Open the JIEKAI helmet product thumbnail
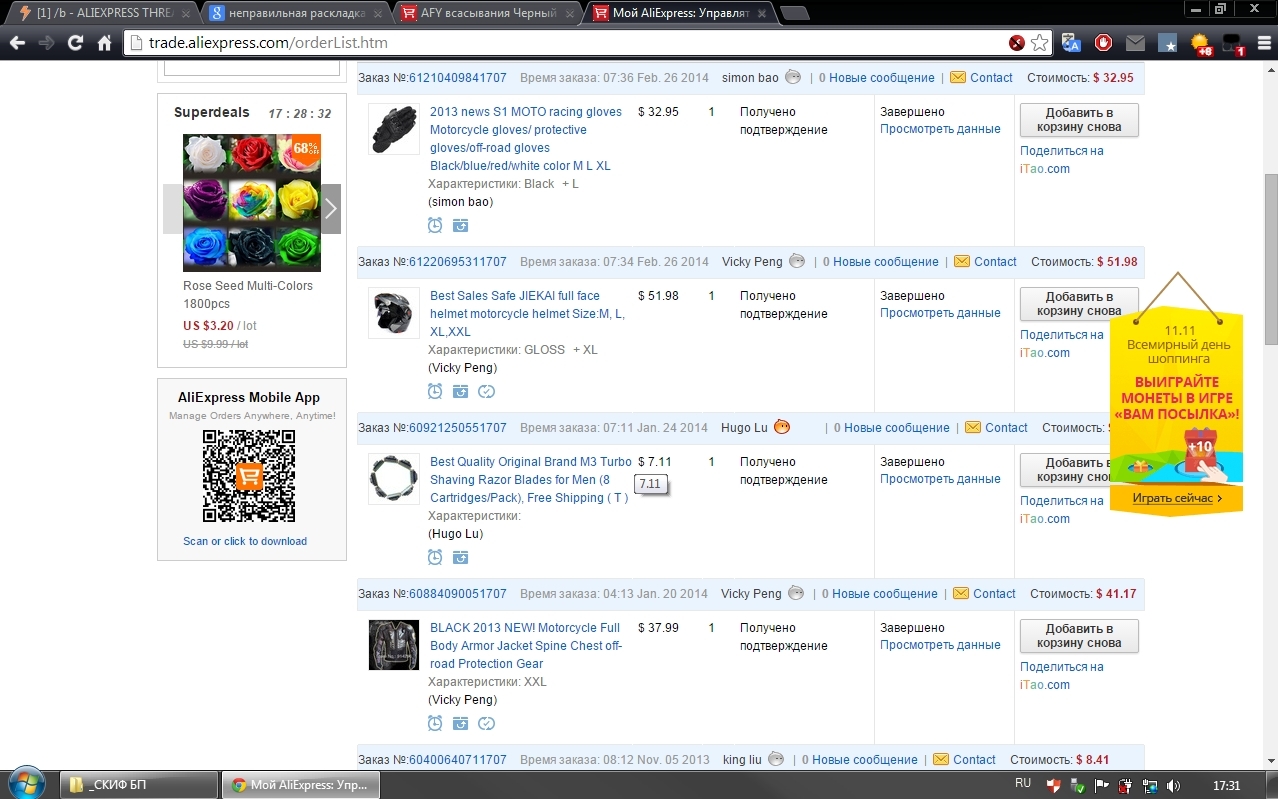The image size is (1278, 799). point(394,313)
